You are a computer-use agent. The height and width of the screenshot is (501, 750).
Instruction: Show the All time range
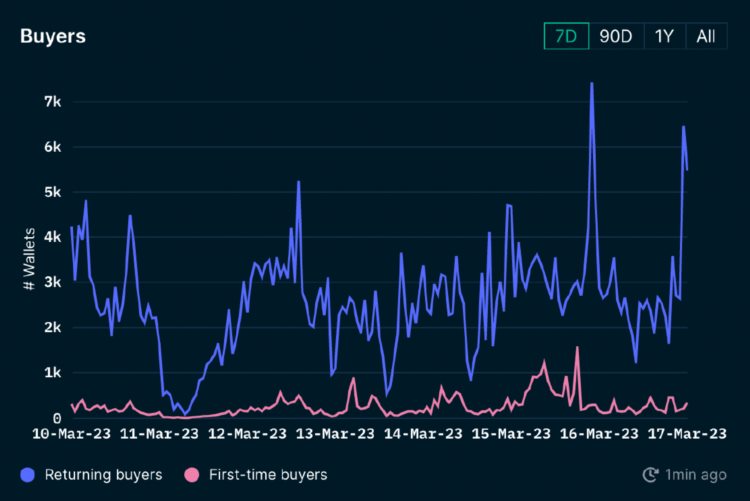click(706, 36)
